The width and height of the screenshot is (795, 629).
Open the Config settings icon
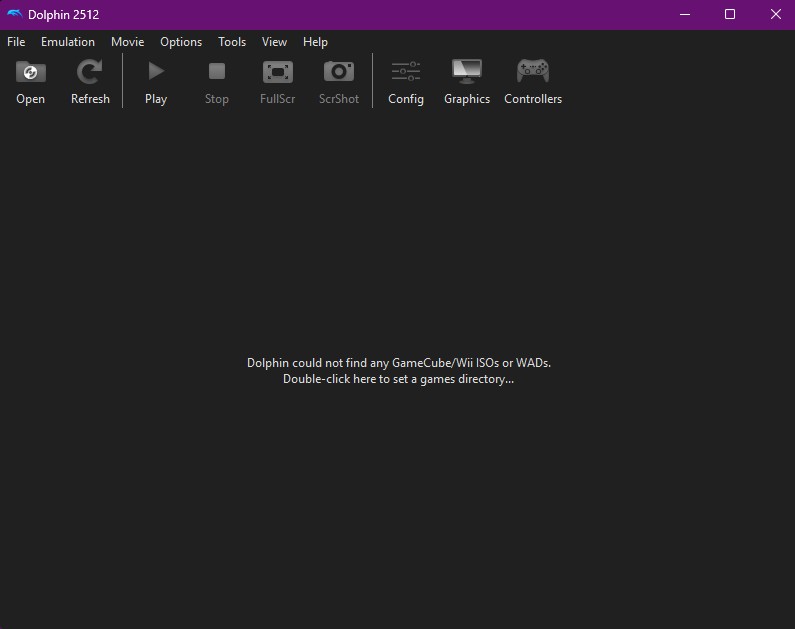click(x=406, y=73)
